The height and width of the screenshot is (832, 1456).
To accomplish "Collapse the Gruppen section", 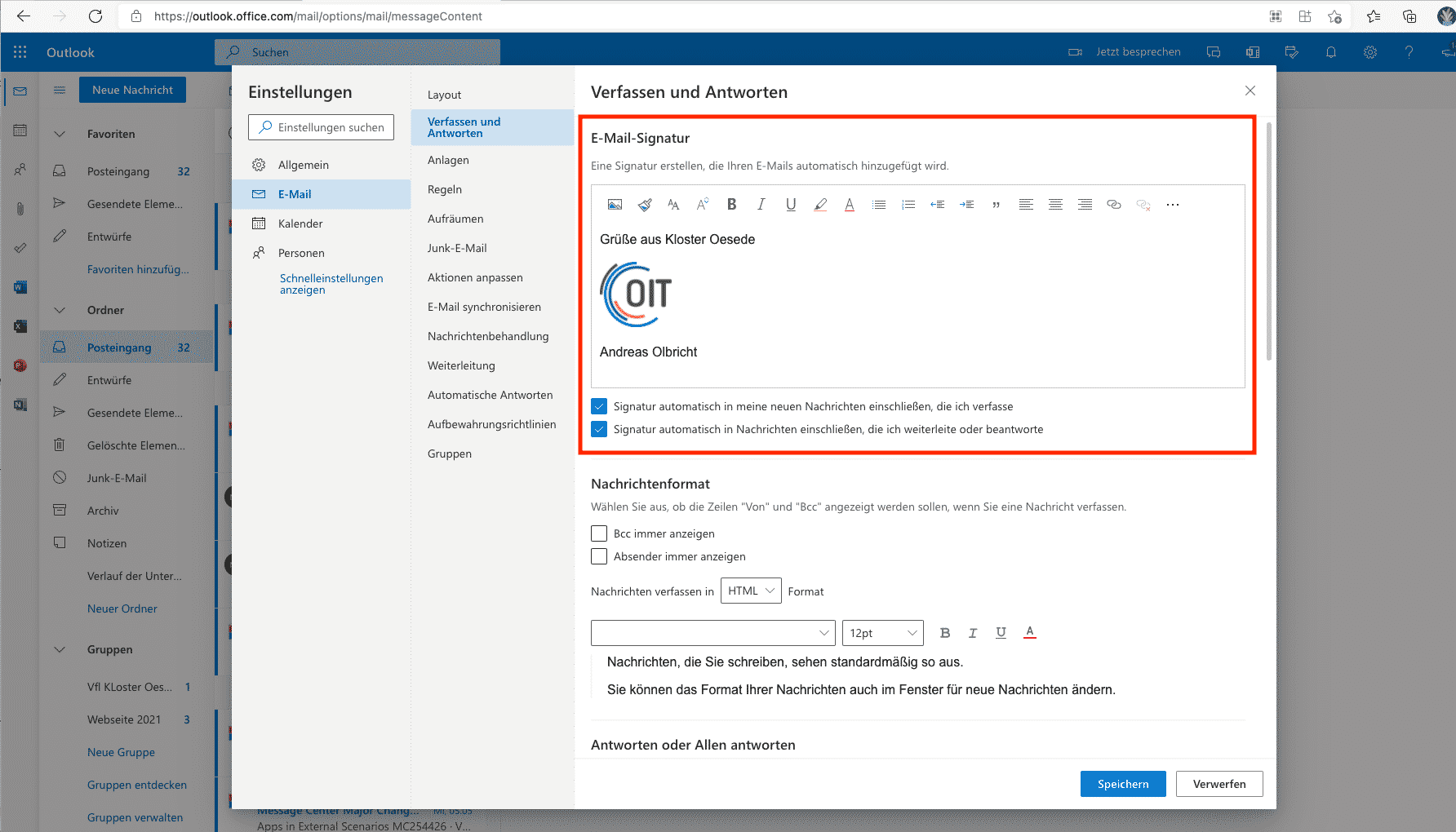I will [60, 649].
